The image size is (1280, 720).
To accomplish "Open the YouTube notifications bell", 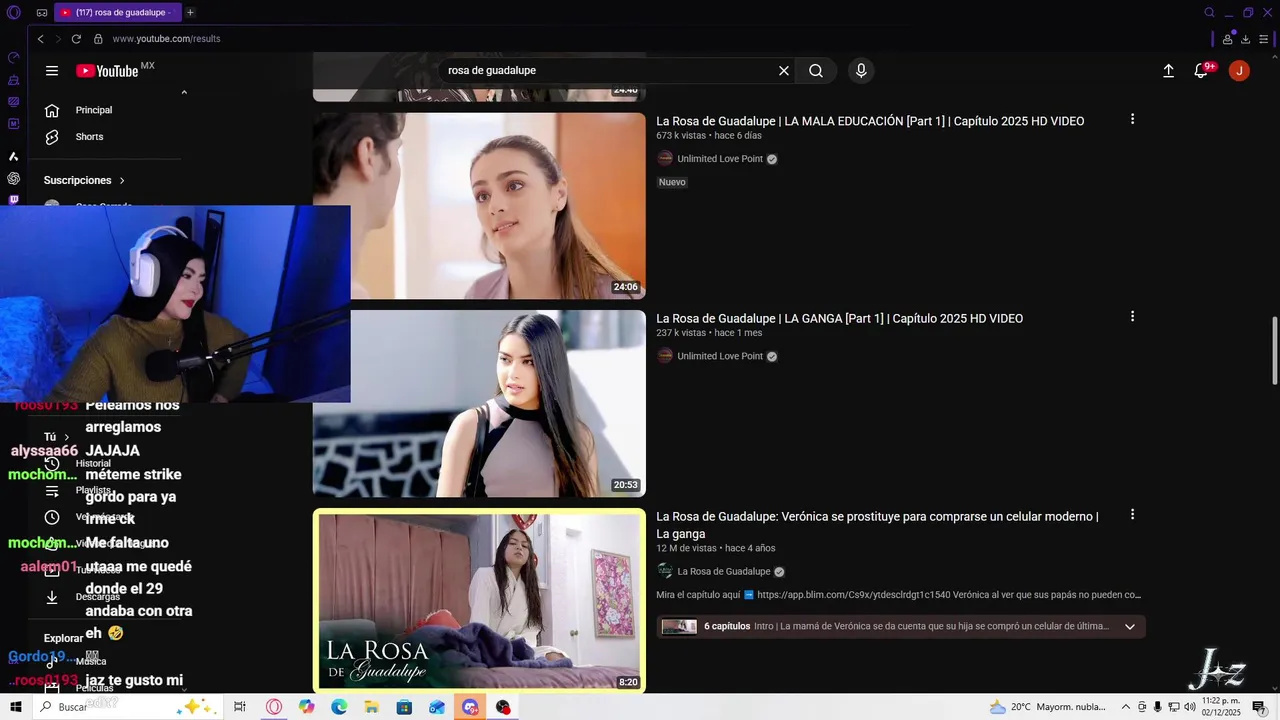I will click(1202, 71).
